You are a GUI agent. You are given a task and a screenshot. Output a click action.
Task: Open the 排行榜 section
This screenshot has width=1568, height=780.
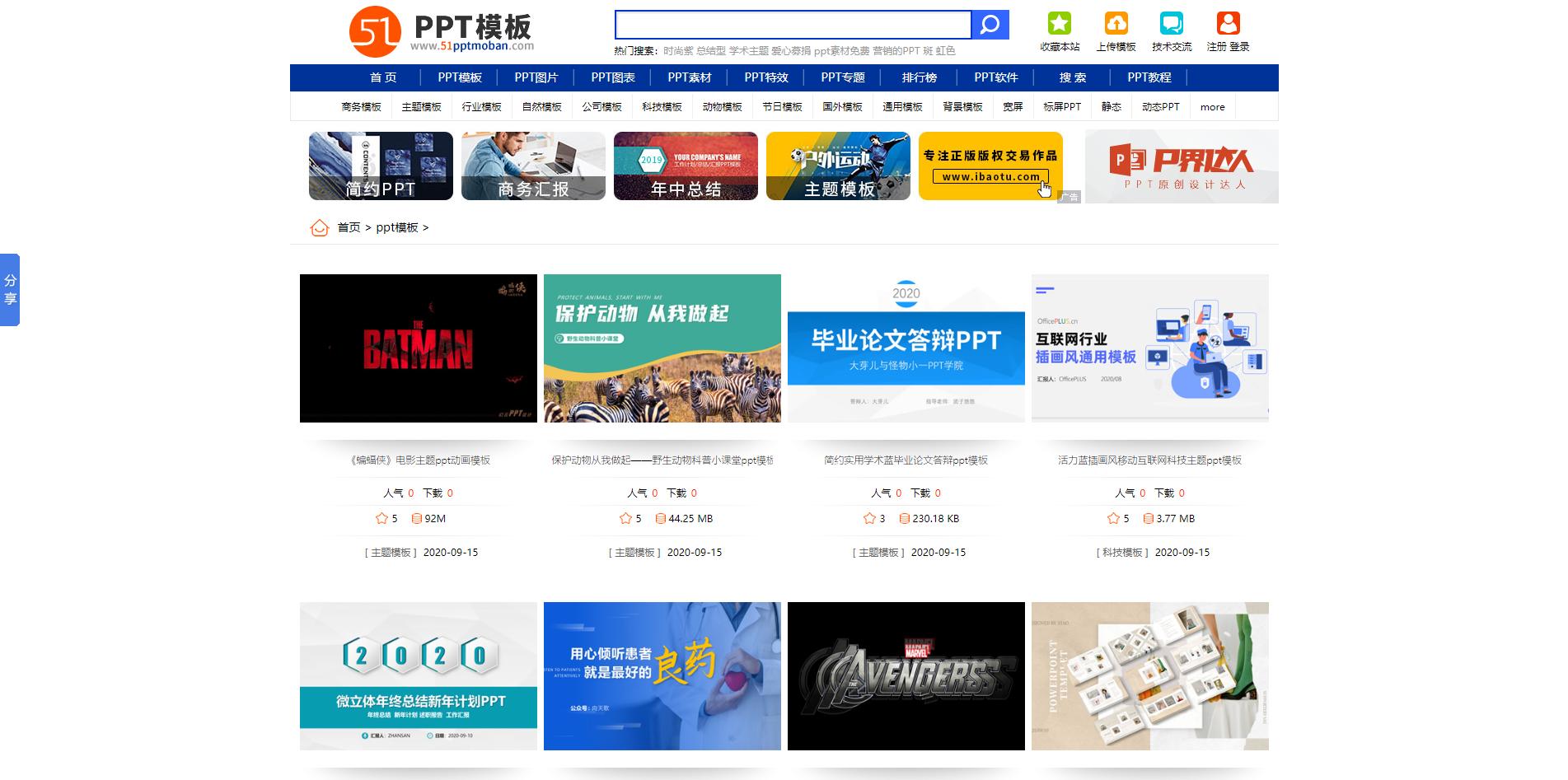coord(917,77)
